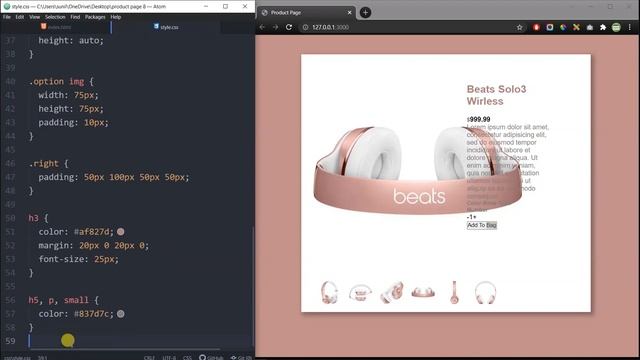This screenshot has width=640, height=360.
Task: Click the Atom editor vertical scrollbar
Action: point(253,286)
